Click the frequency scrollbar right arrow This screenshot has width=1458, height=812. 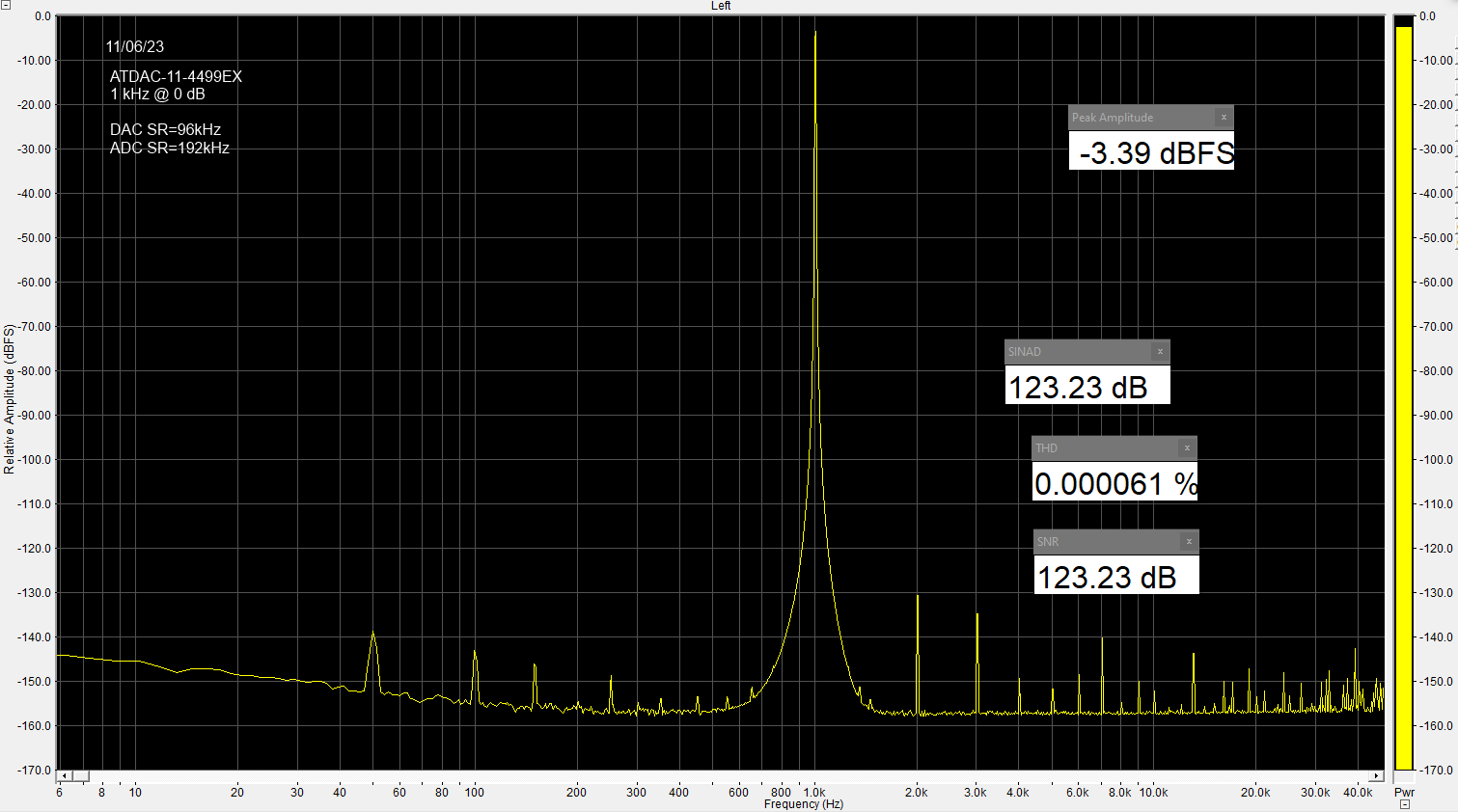1377,776
